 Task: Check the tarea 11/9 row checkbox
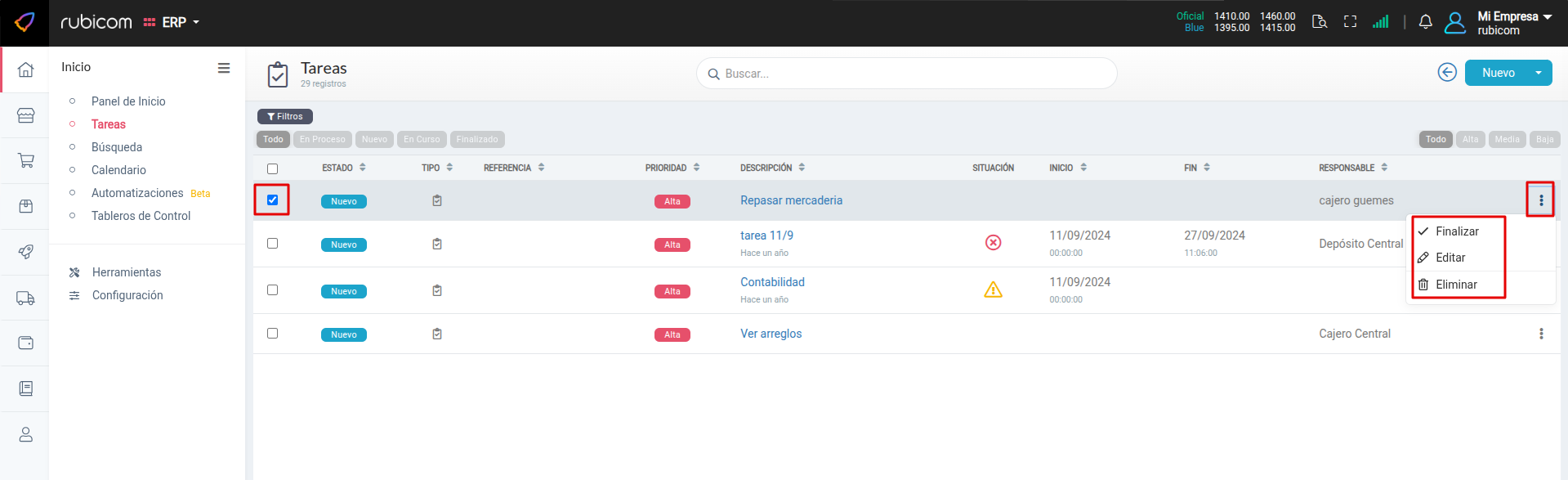[x=272, y=244]
